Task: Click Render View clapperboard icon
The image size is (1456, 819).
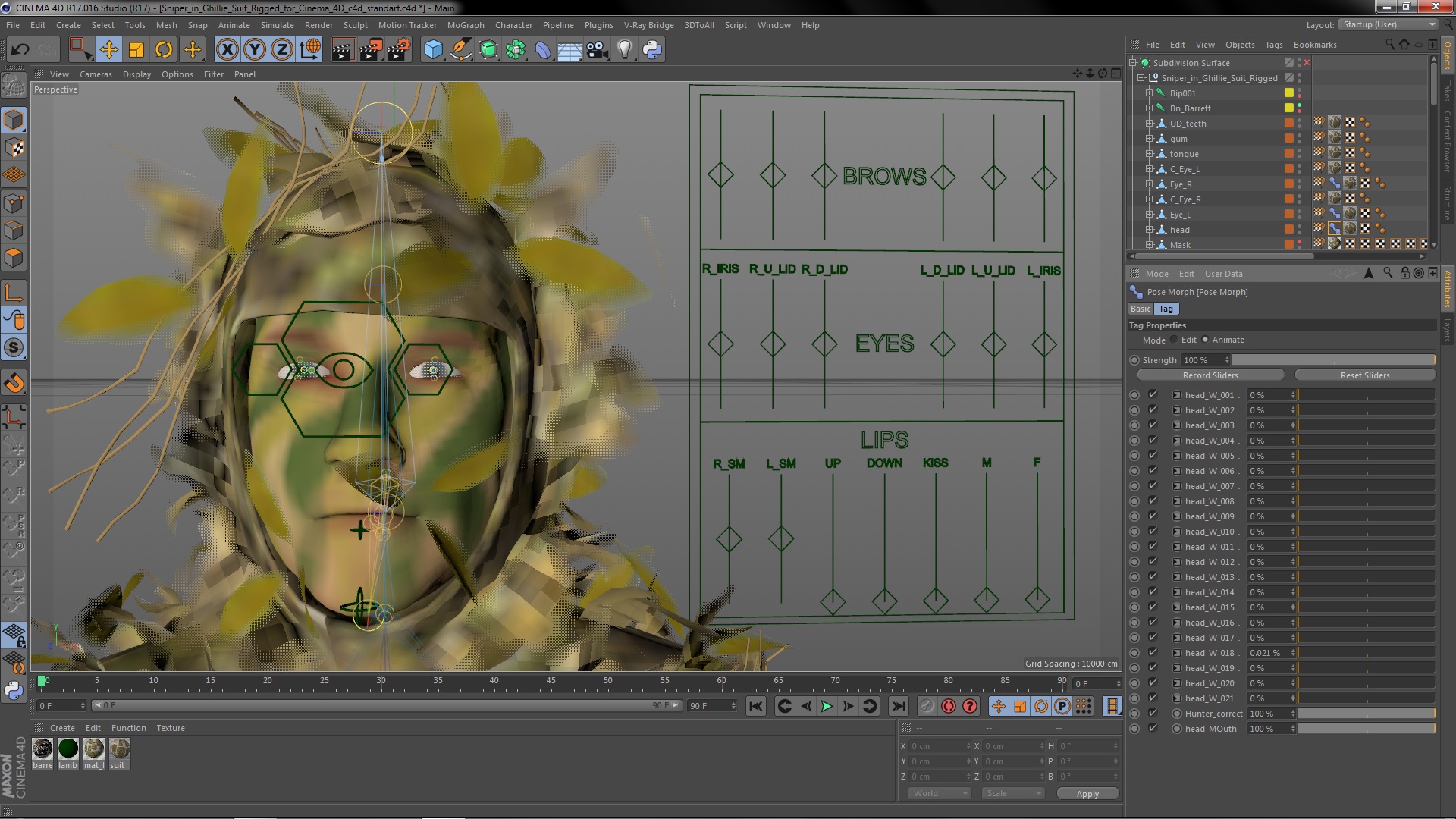Action: click(342, 50)
